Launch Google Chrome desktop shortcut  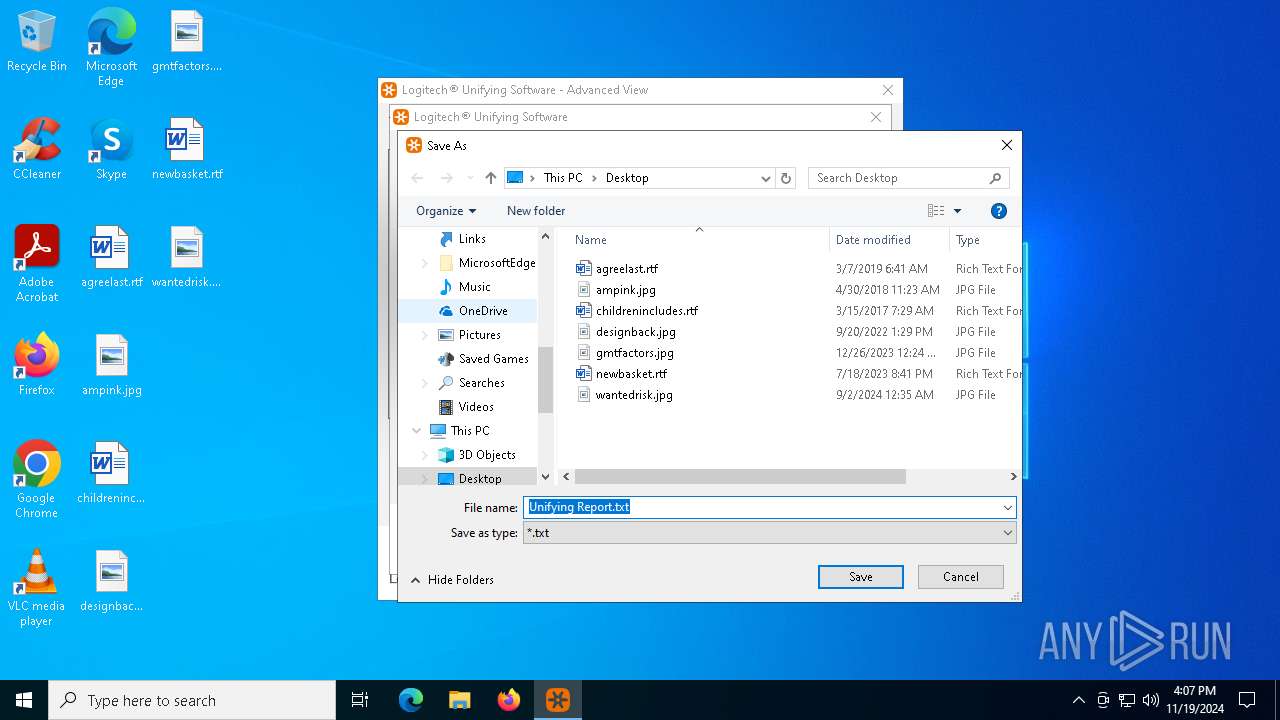pos(37,480)
